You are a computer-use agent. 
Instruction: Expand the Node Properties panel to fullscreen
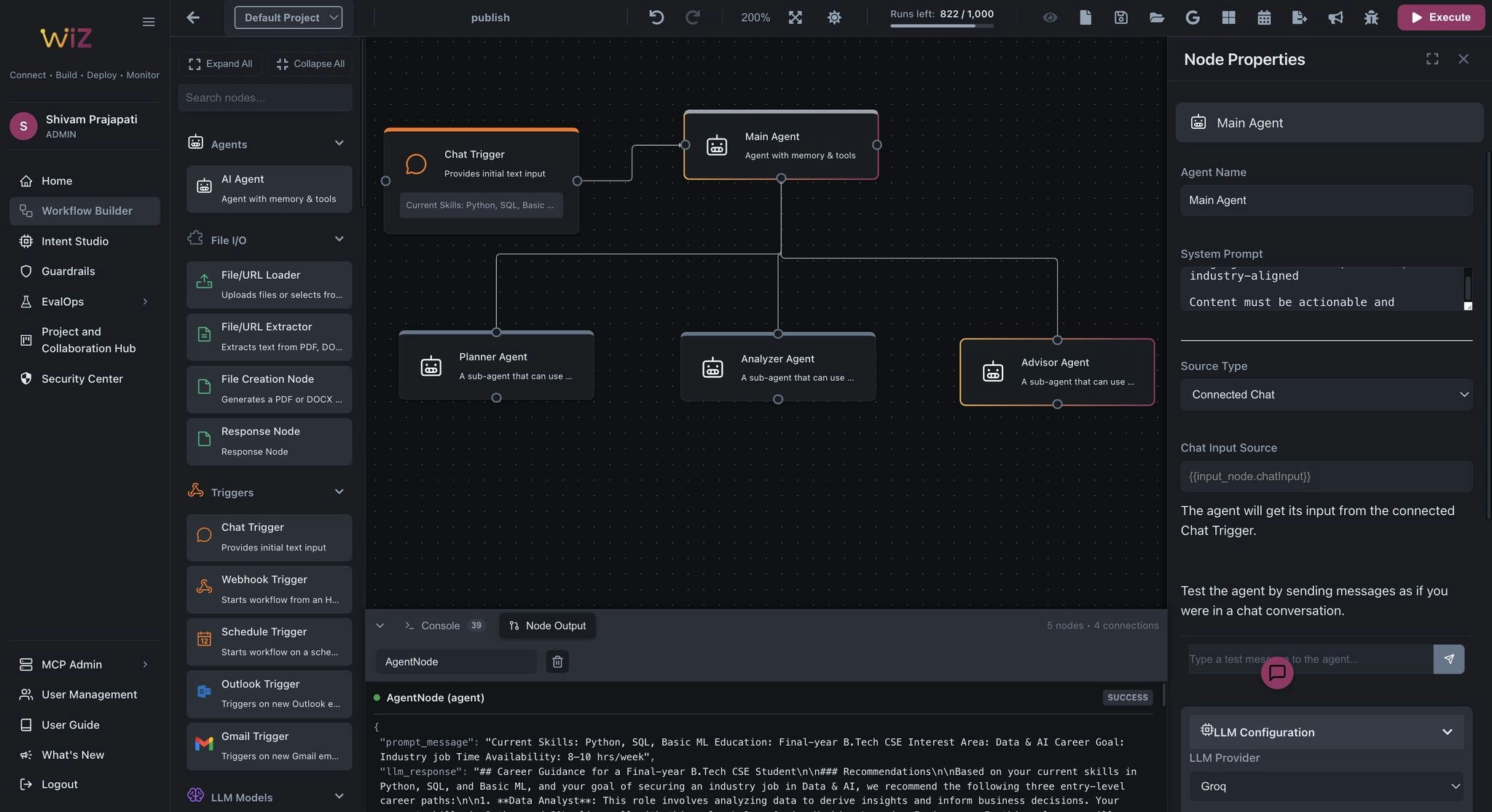[x=1432, y=59]
